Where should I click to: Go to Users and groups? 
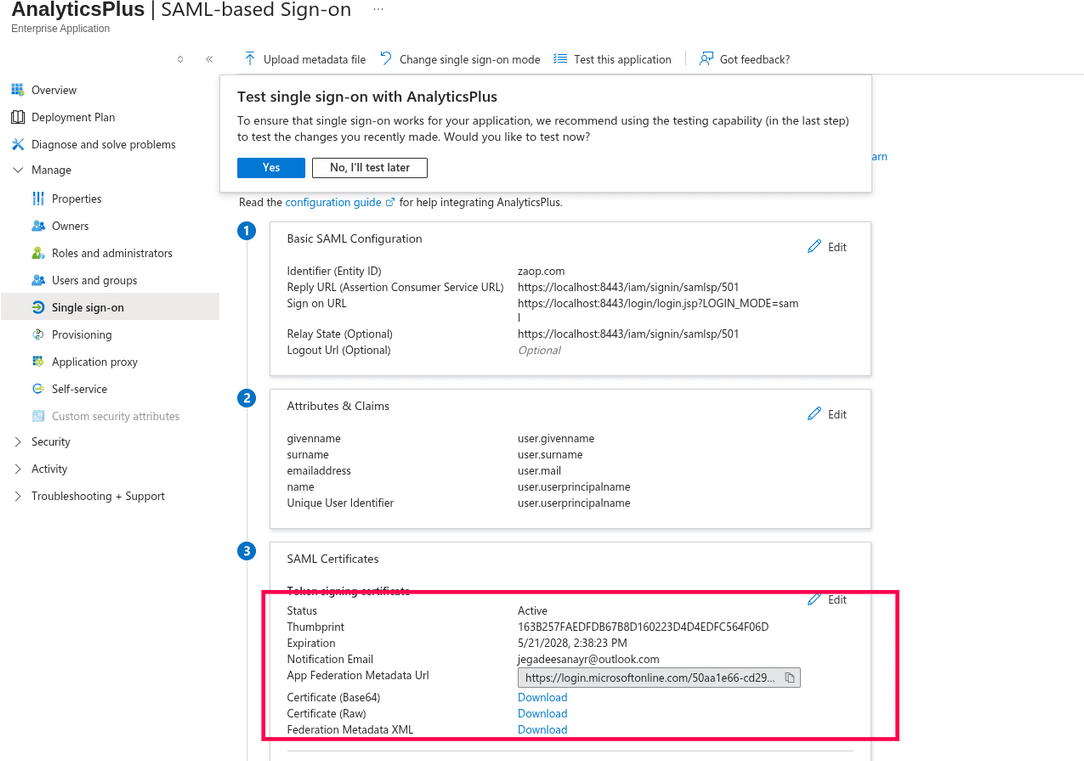pos(94,281)
